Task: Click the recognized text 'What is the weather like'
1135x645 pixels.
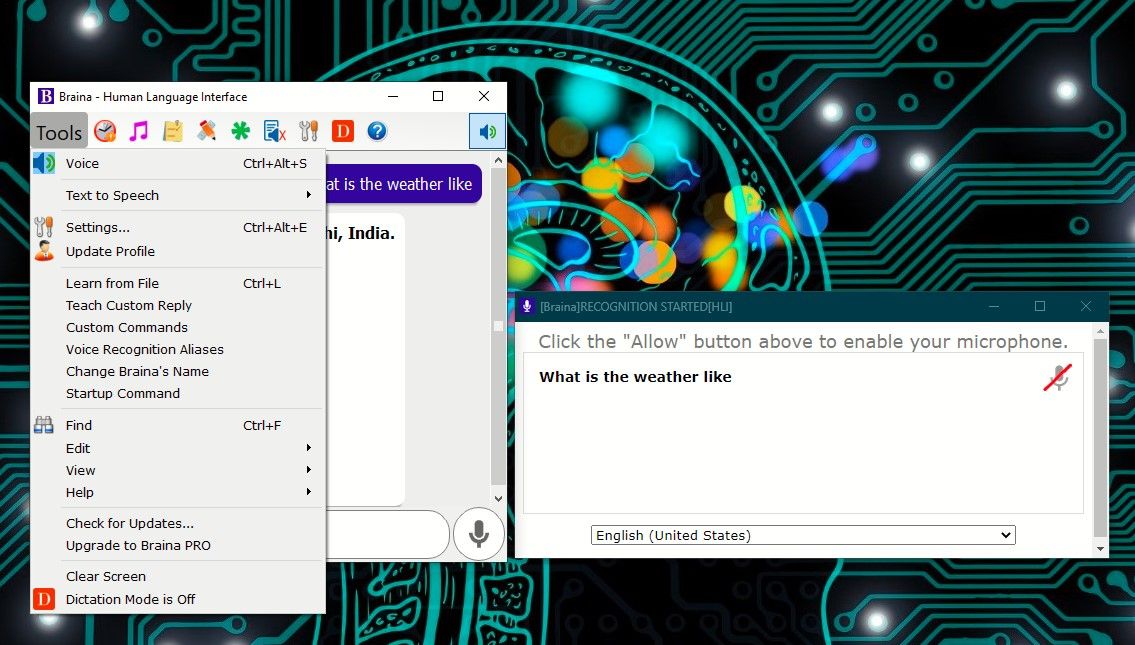Action: click(x=636, y=377)
